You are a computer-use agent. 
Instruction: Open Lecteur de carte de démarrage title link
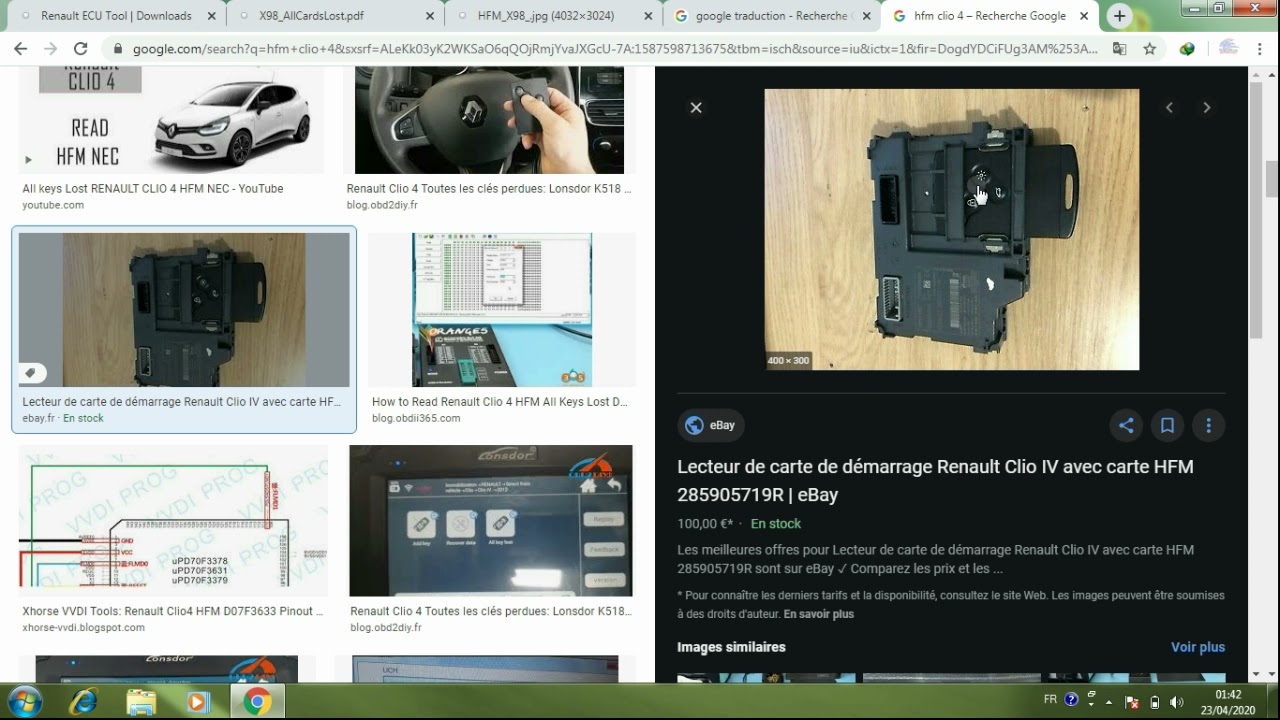click(935, 480)
